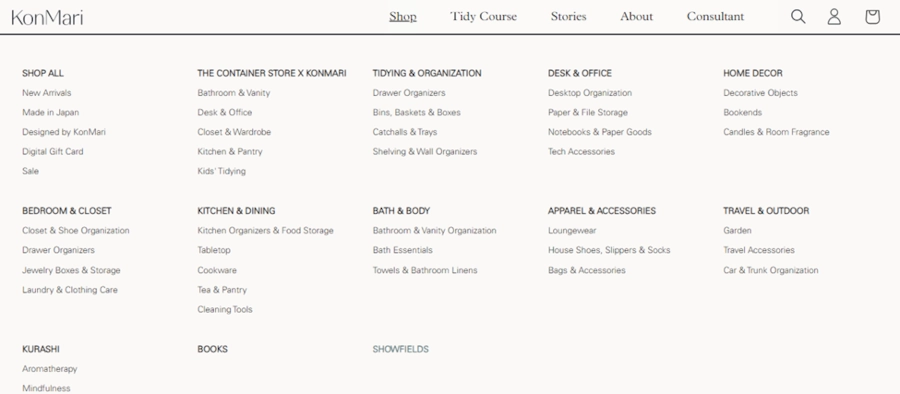
Task: Open Home Decor heading
Action: coord(752,74)
